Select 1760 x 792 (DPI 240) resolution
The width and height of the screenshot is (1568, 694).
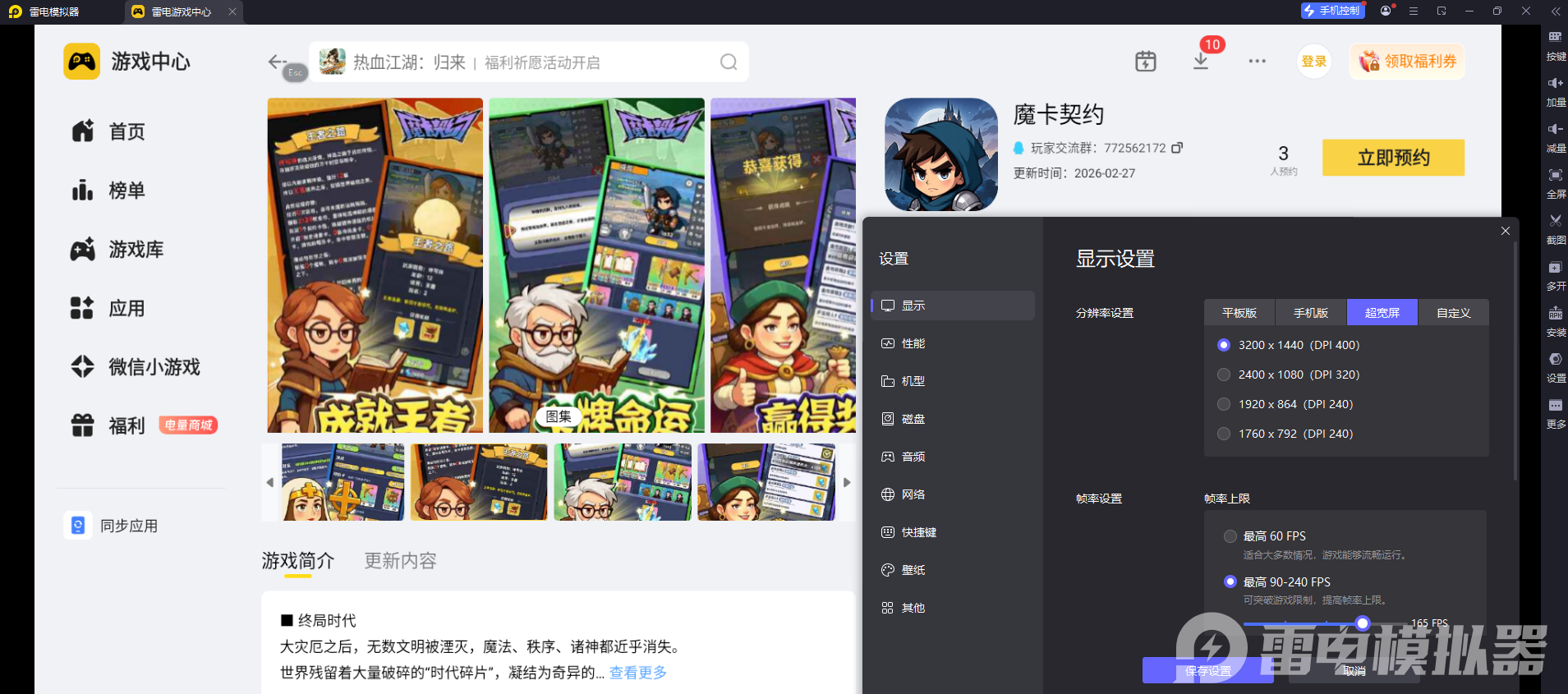[x=1285, y=434]
